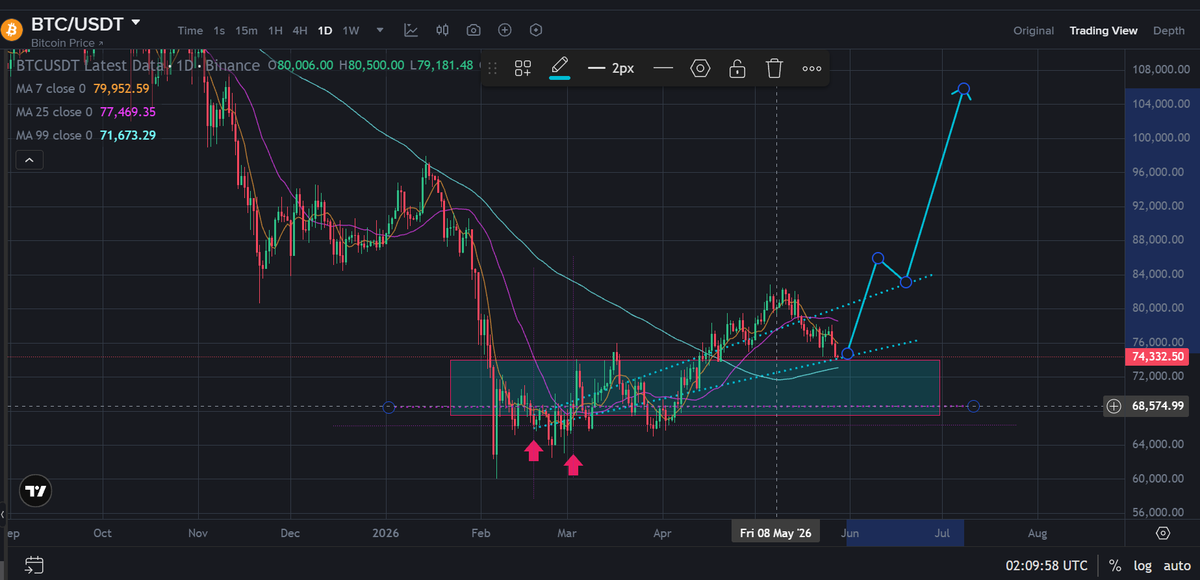Select the teal rectangle support zone
Image resolution: width=1200 pixels, height=580 pixels.
[x=695, y=388]
